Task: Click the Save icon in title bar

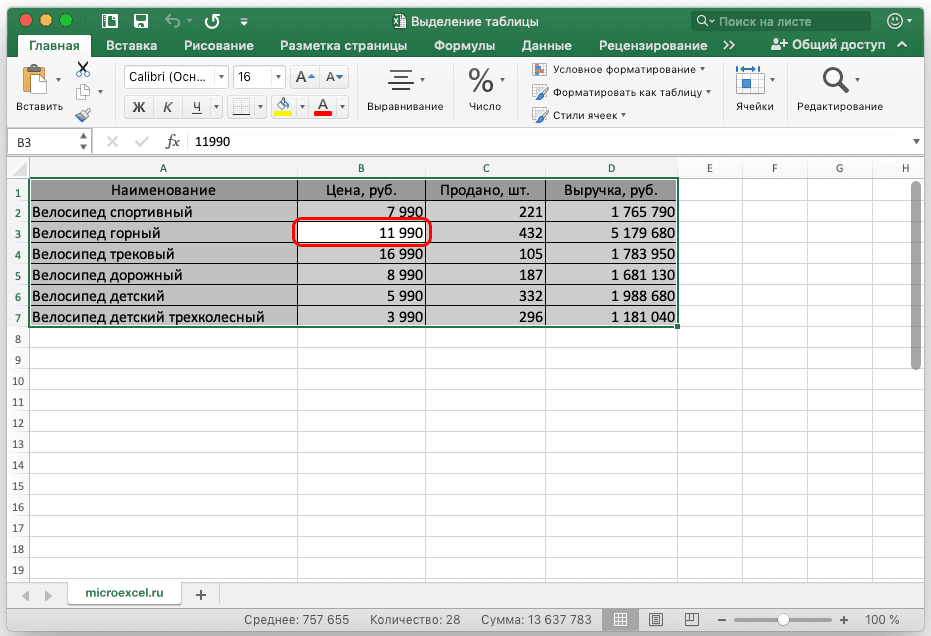Action: (140, 21)
